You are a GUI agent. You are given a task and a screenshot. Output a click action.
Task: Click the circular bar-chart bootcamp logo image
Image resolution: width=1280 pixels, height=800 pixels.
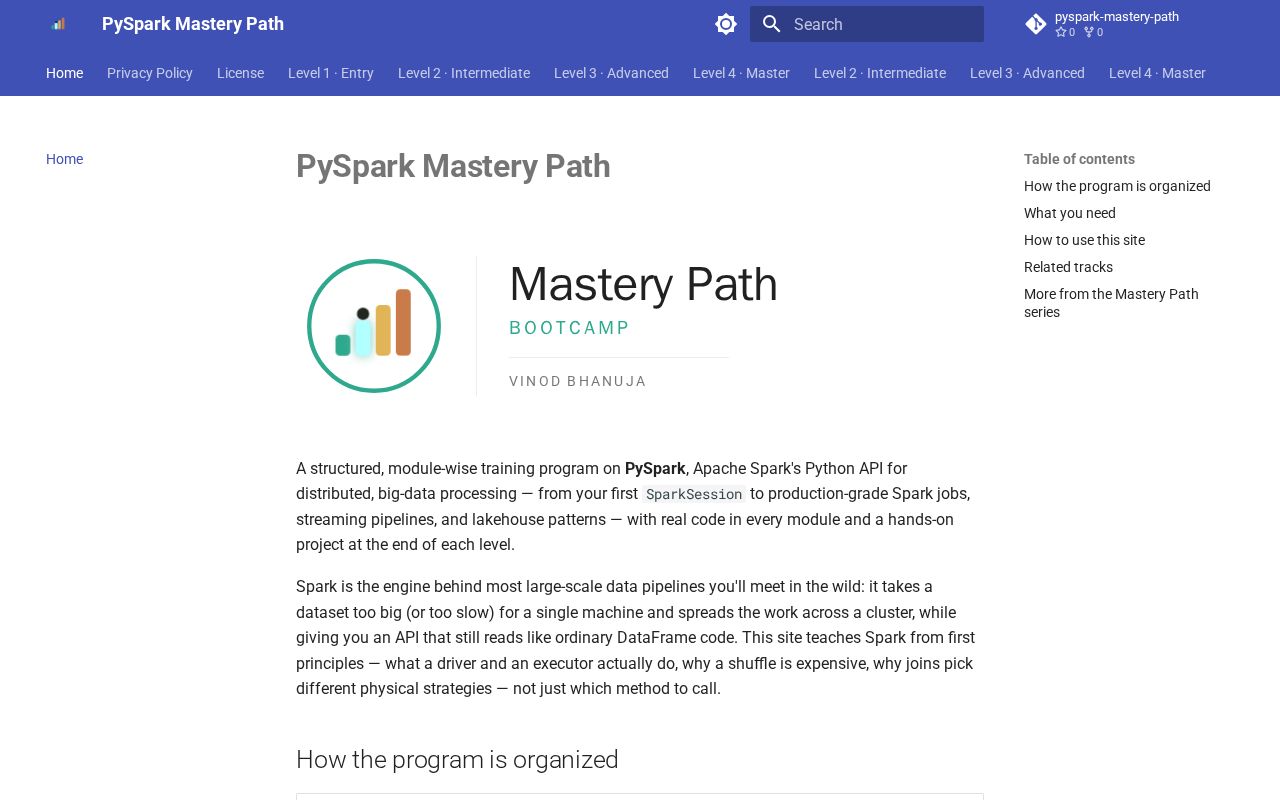click(374, 326)
